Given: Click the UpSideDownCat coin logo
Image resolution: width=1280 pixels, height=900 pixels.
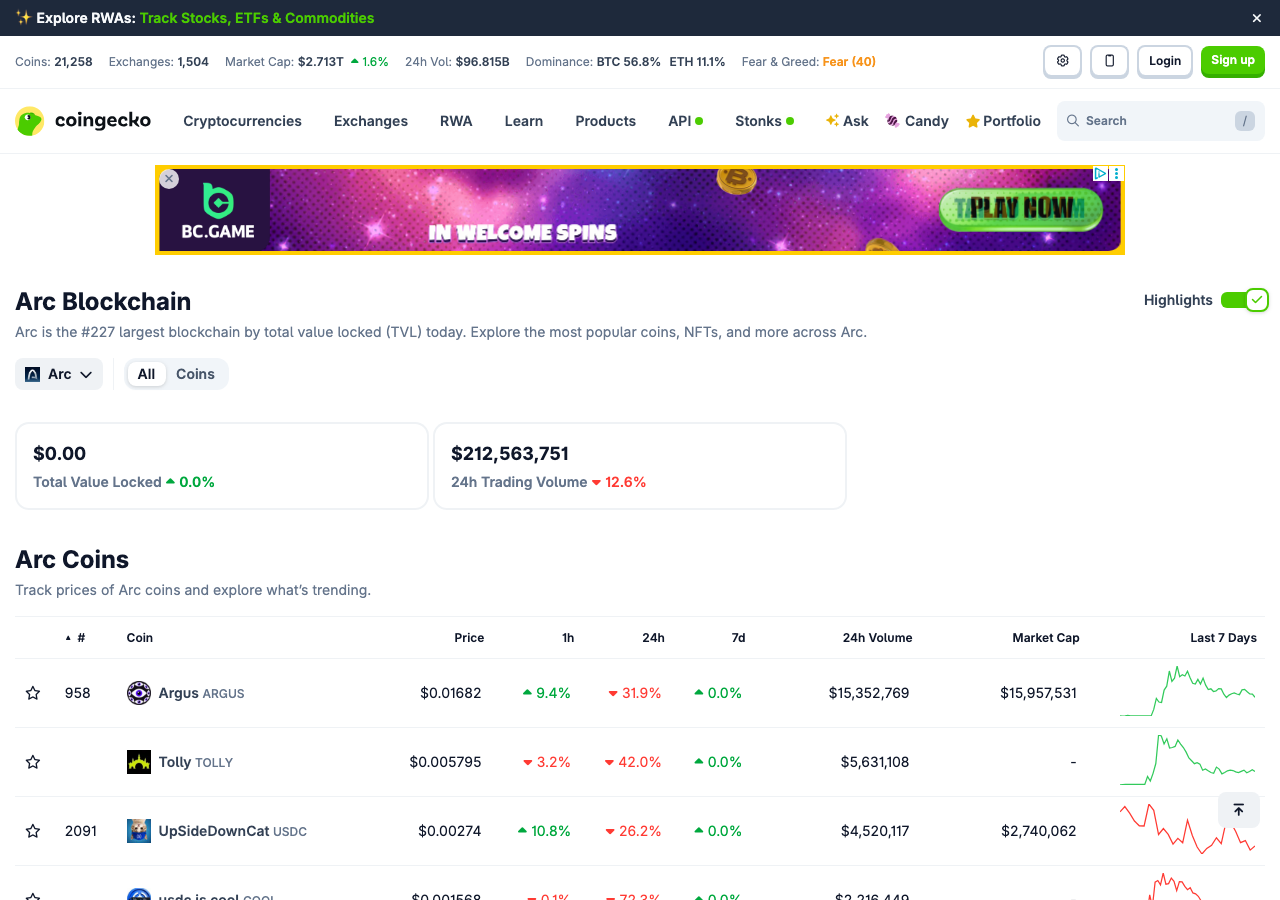Looking at the screenshot, I should 139,831.
